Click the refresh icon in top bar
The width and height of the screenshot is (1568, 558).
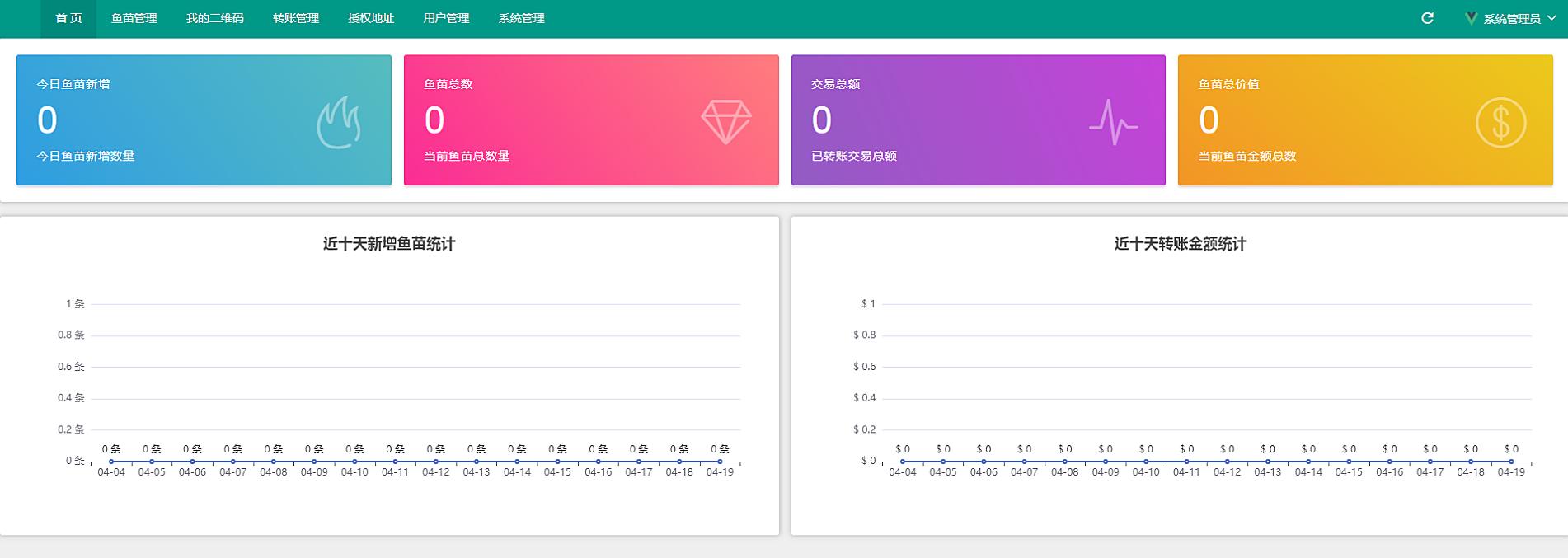[x=1427, y=18]
